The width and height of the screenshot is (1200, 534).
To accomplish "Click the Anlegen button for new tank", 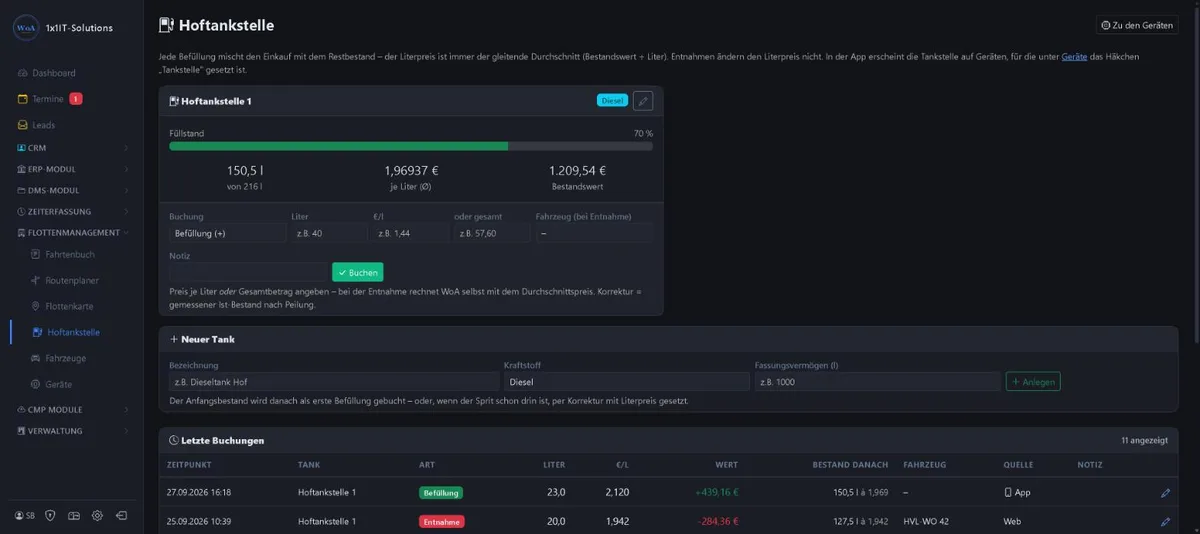I will (1033, 382).
